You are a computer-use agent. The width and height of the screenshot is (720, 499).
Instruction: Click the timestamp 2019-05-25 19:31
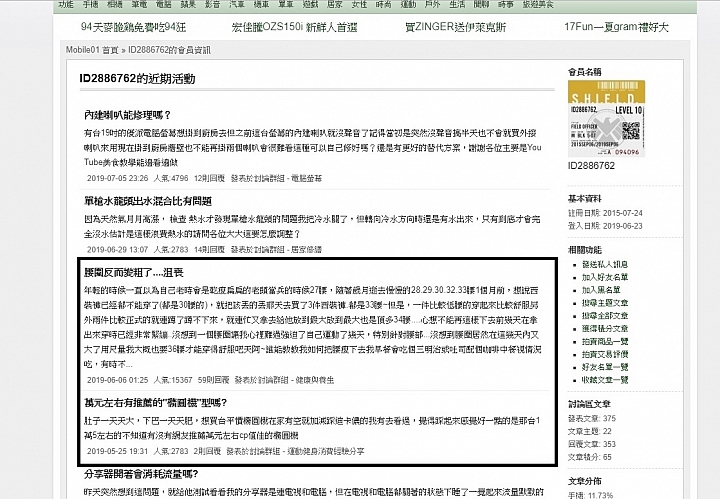click(118, 451)
